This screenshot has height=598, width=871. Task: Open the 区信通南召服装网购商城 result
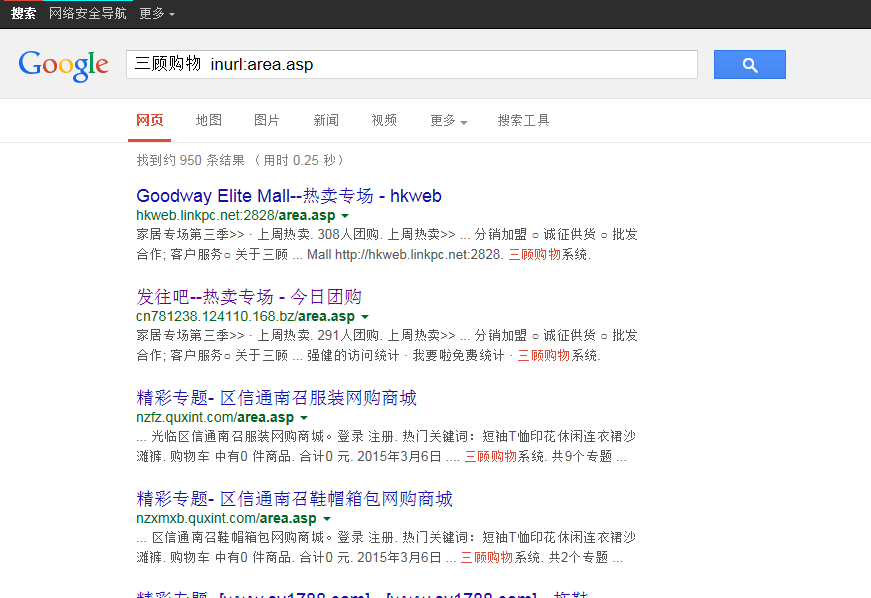[276, 398]
